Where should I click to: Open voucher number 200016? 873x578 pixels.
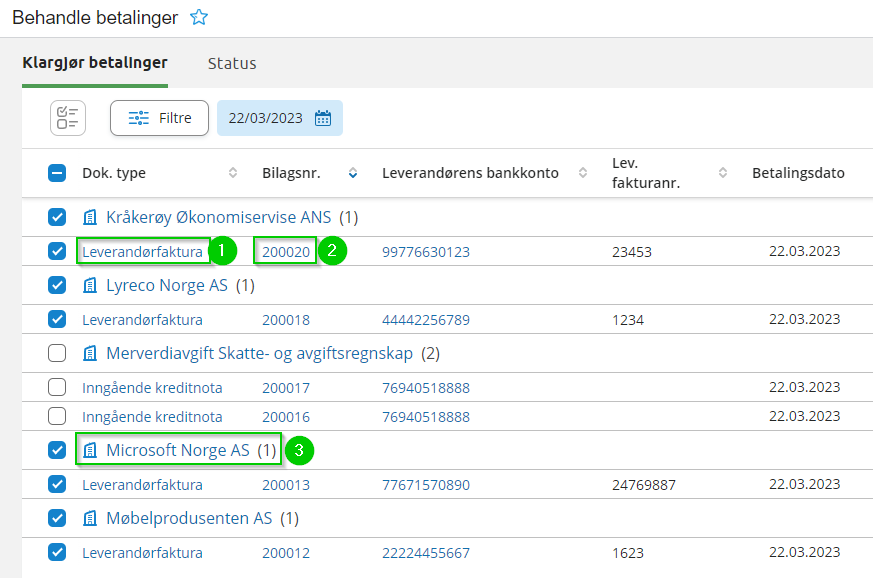pyautogui.click(x=286, y=417)
